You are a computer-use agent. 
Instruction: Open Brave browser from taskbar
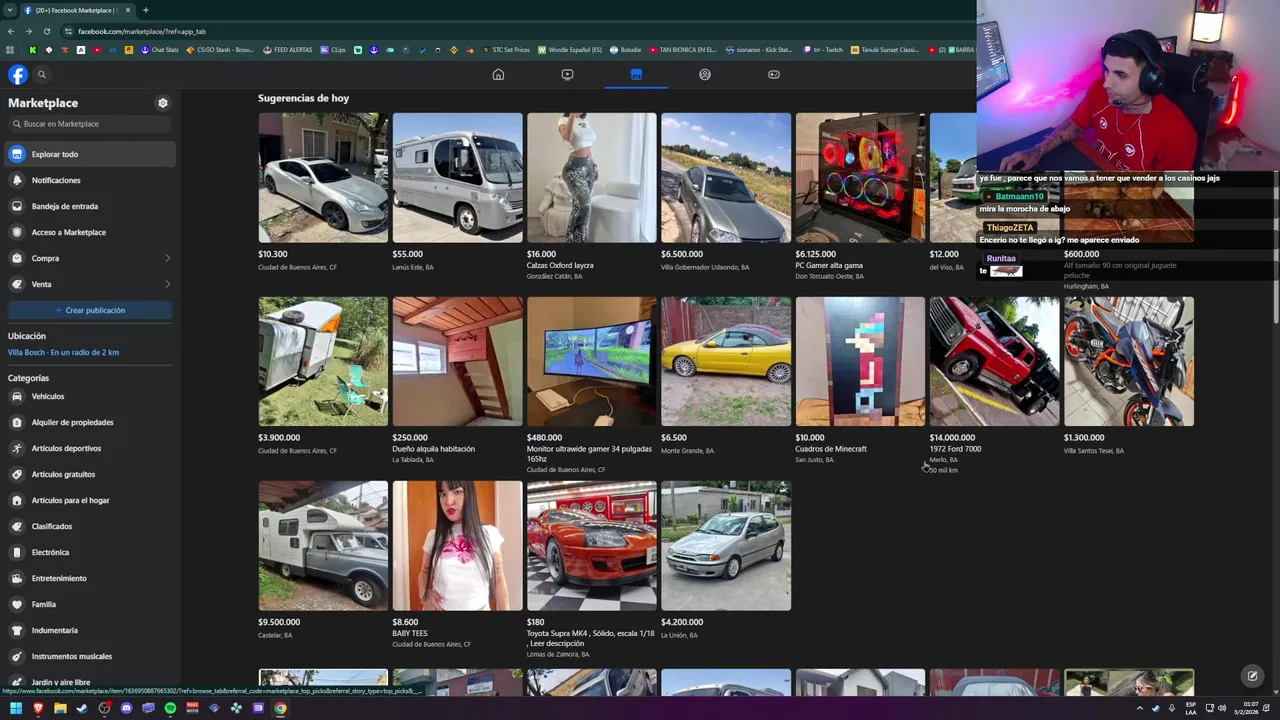point(38,708)
